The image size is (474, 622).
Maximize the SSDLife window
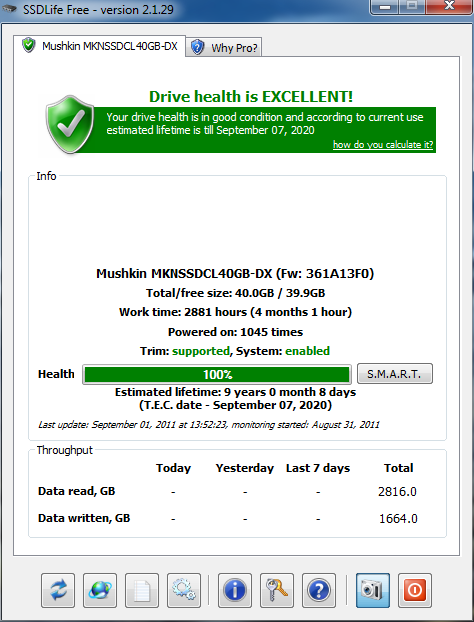pos(411,7)
